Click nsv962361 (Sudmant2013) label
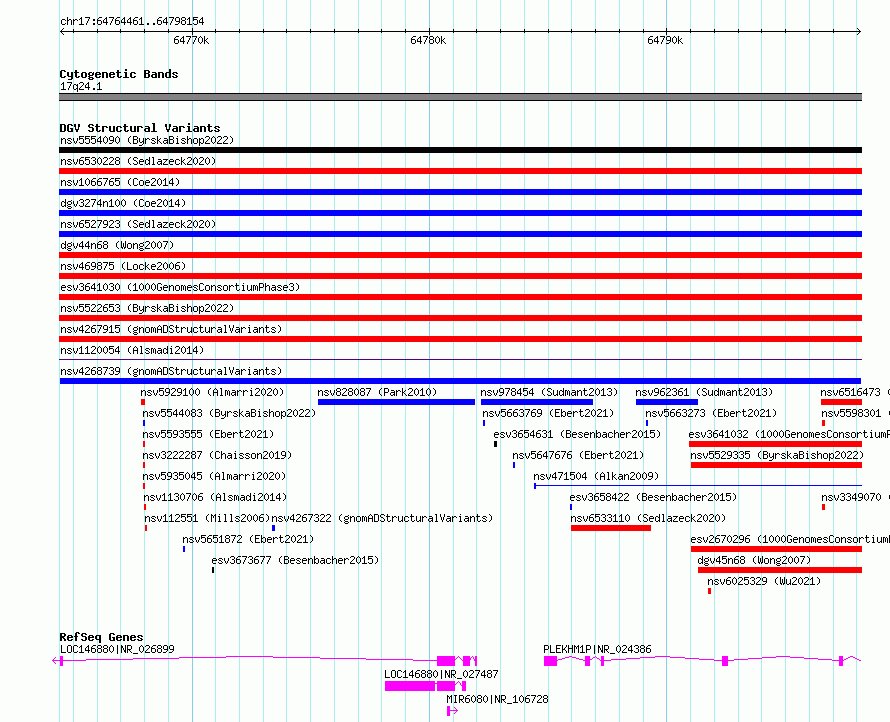Viewport: 890px width, 722px height. coord(704,392)
